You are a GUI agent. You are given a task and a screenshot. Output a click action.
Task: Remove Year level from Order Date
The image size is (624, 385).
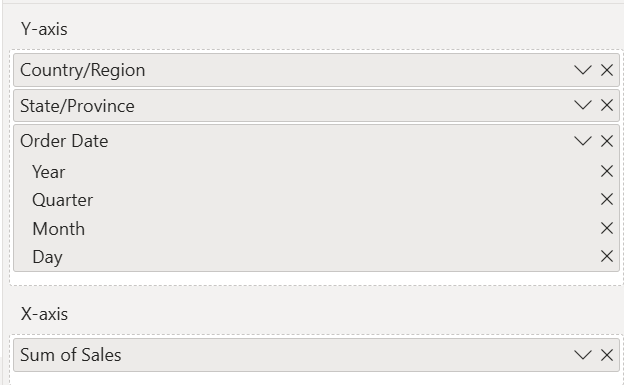606,172
